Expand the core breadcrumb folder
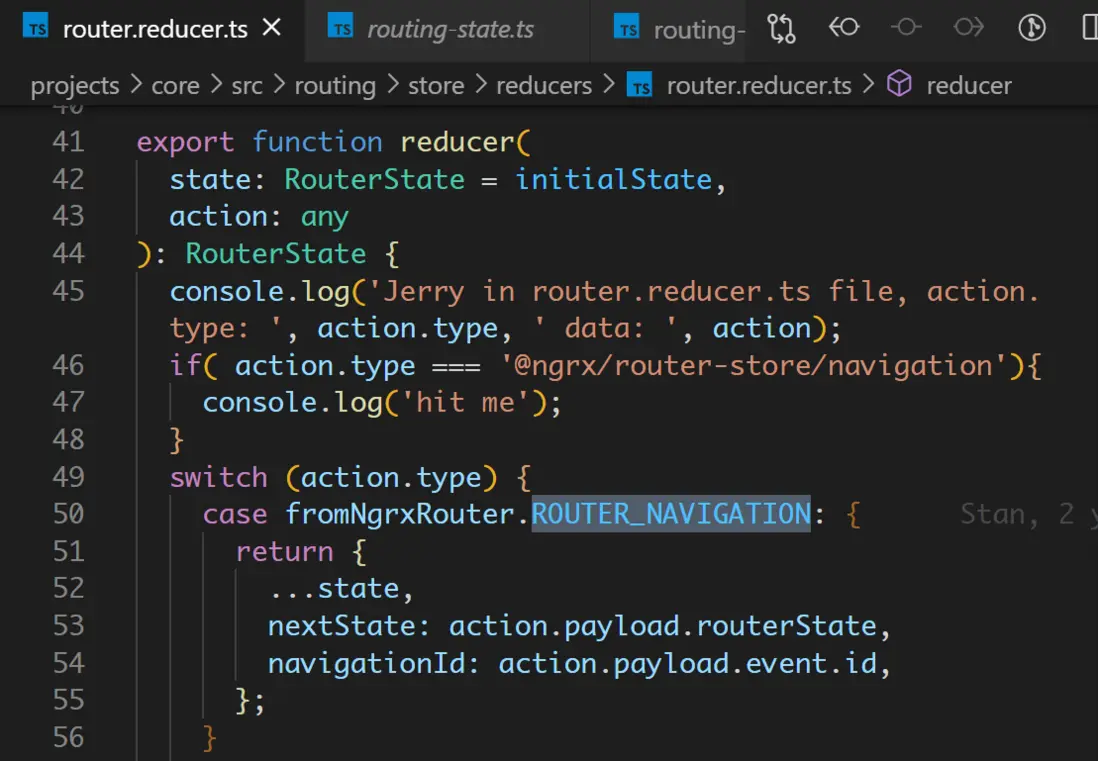Screen dimensions: 1098x761 pyautogui.click(x=175, y=86)
